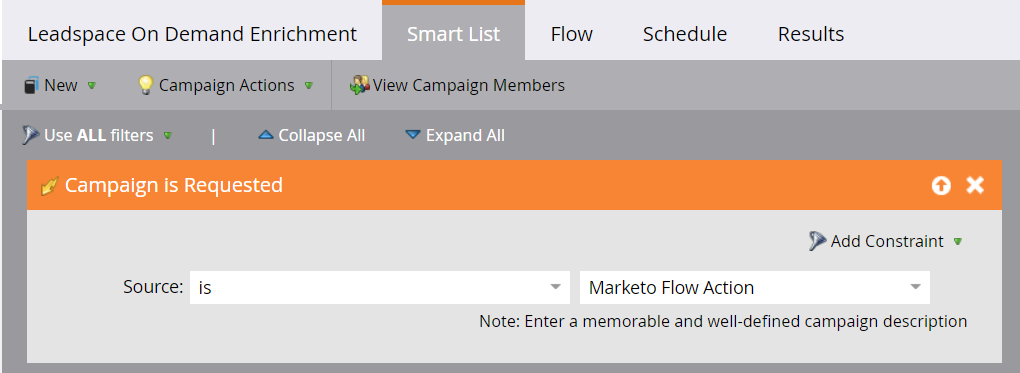Click the trigger lightning icon on orange header
The height and width of the screenshot is (373, 1020).
point(49,186)
